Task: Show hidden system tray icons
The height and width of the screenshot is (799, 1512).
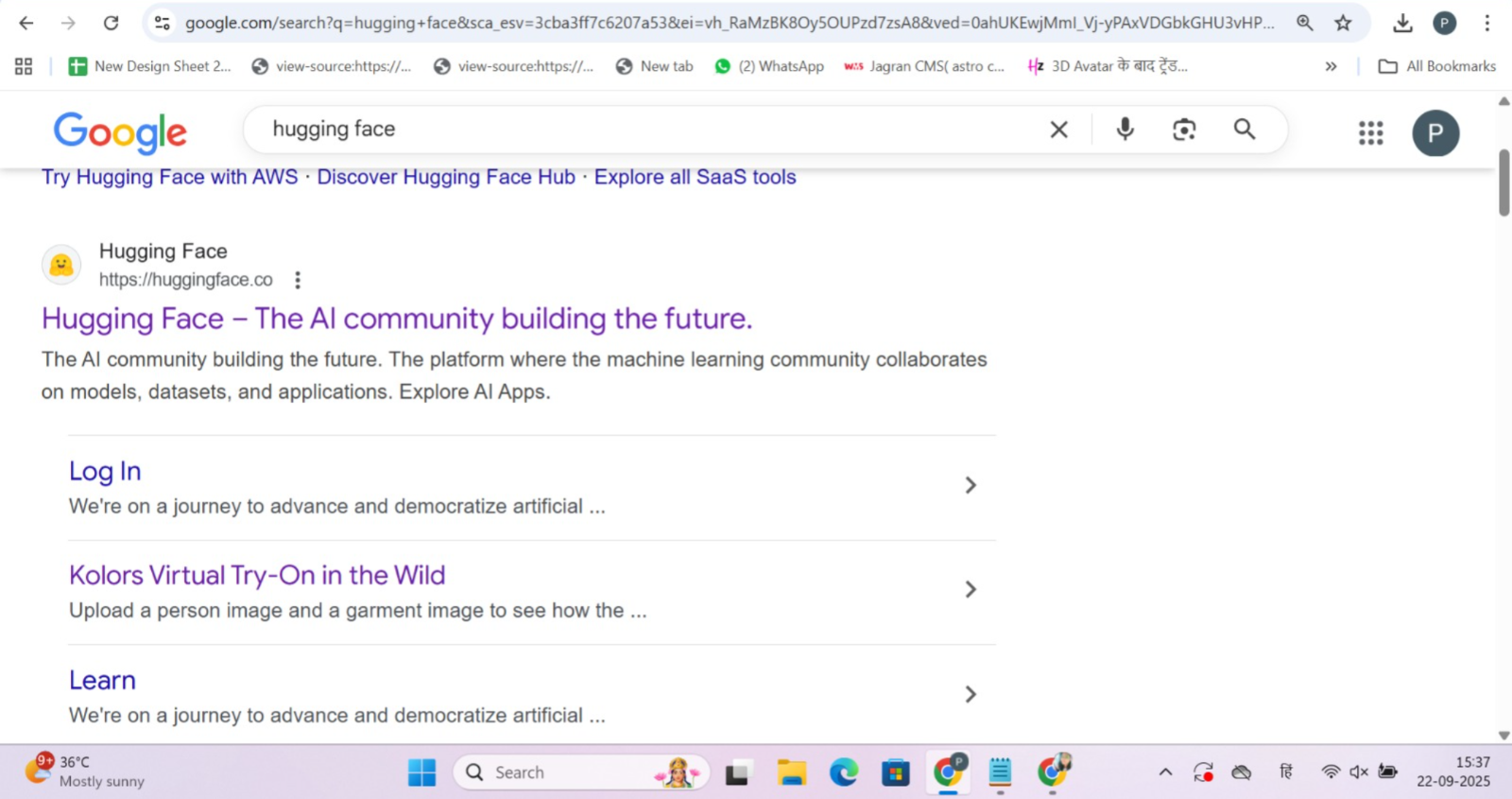Action: click(x=1165, y=773)
